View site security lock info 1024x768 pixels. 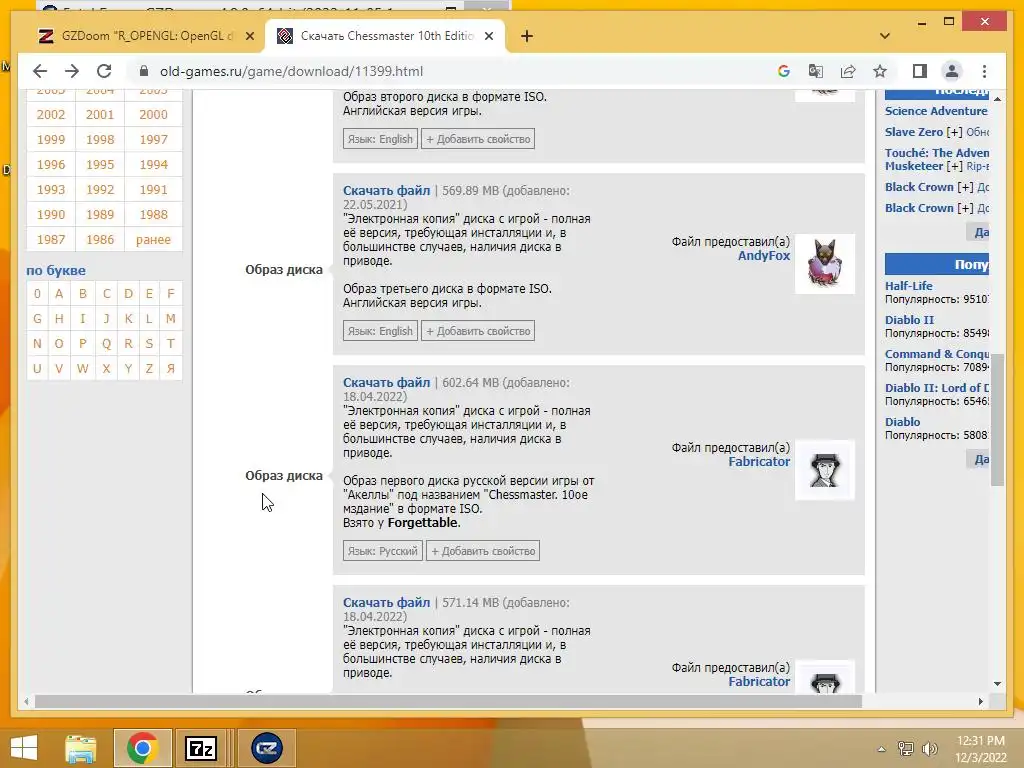(144, 71)
